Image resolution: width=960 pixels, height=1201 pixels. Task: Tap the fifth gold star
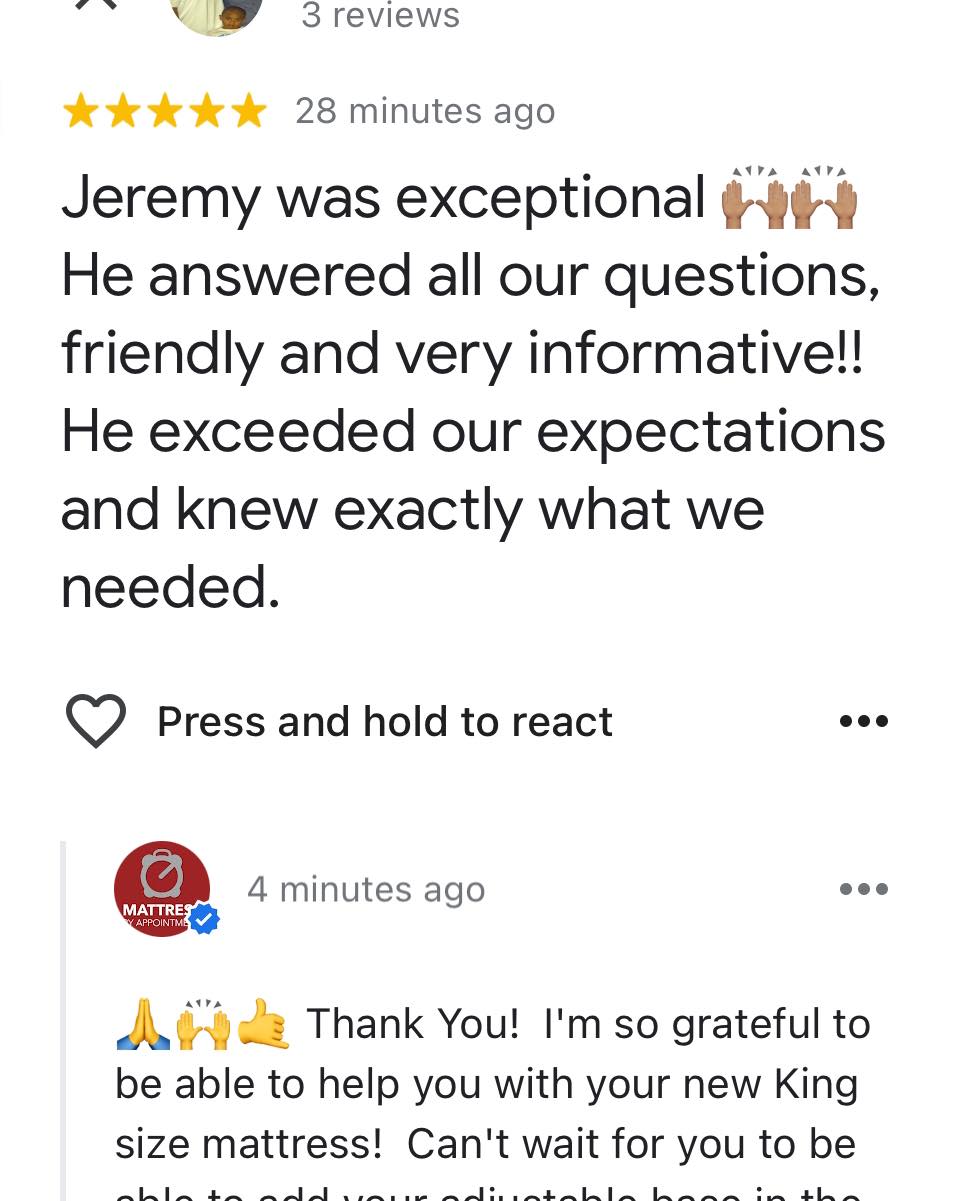click(x=249, y=111)
